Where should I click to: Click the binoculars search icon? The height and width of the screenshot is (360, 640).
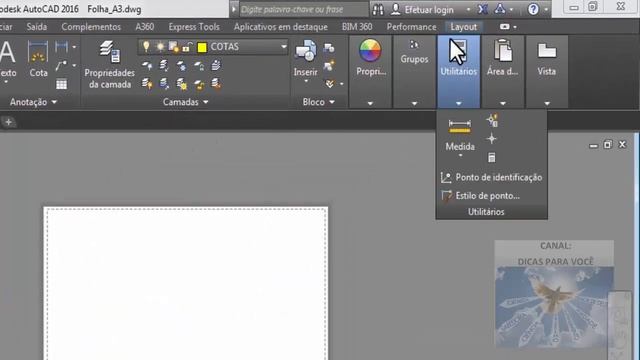coord(378,9)
